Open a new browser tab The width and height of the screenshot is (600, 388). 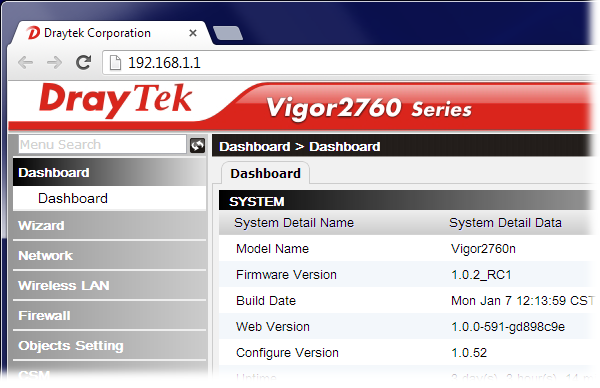(x=228, y=33)
